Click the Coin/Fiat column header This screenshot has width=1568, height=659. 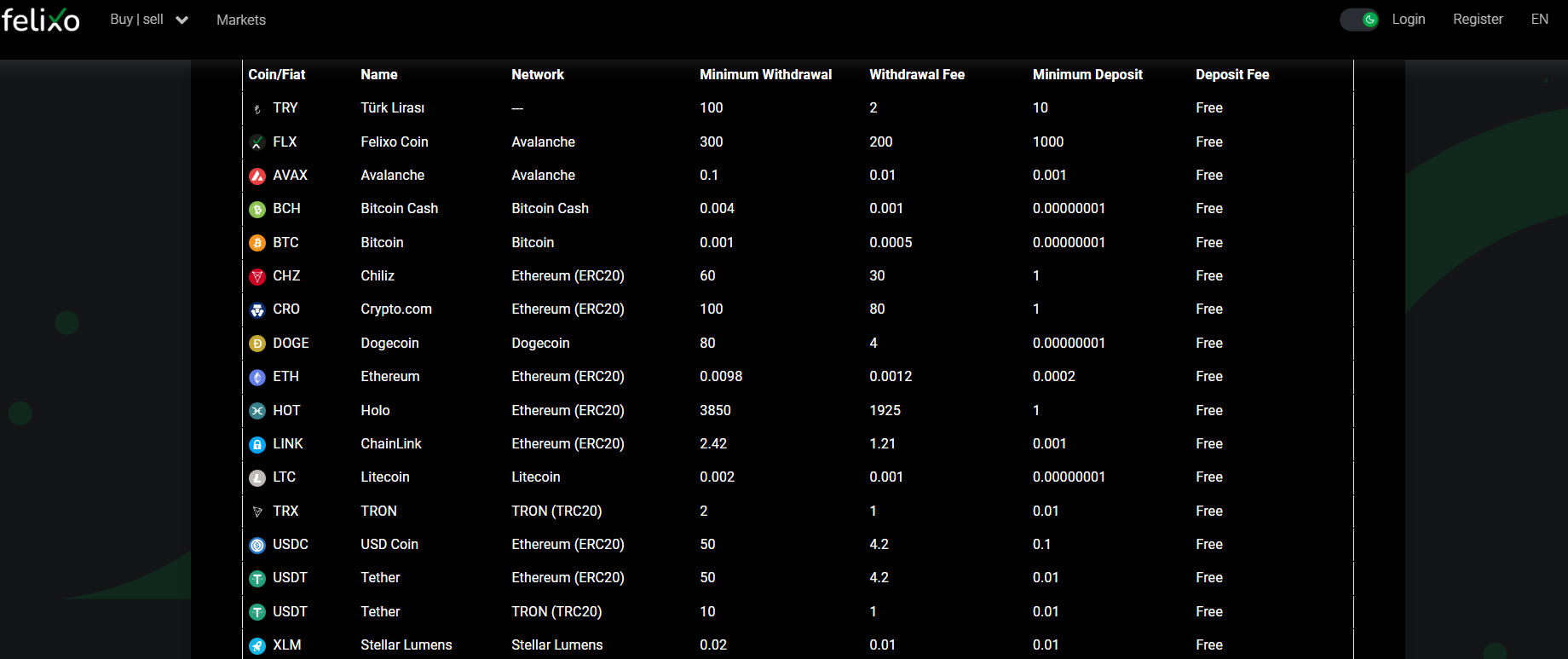[x=277, y=74]
